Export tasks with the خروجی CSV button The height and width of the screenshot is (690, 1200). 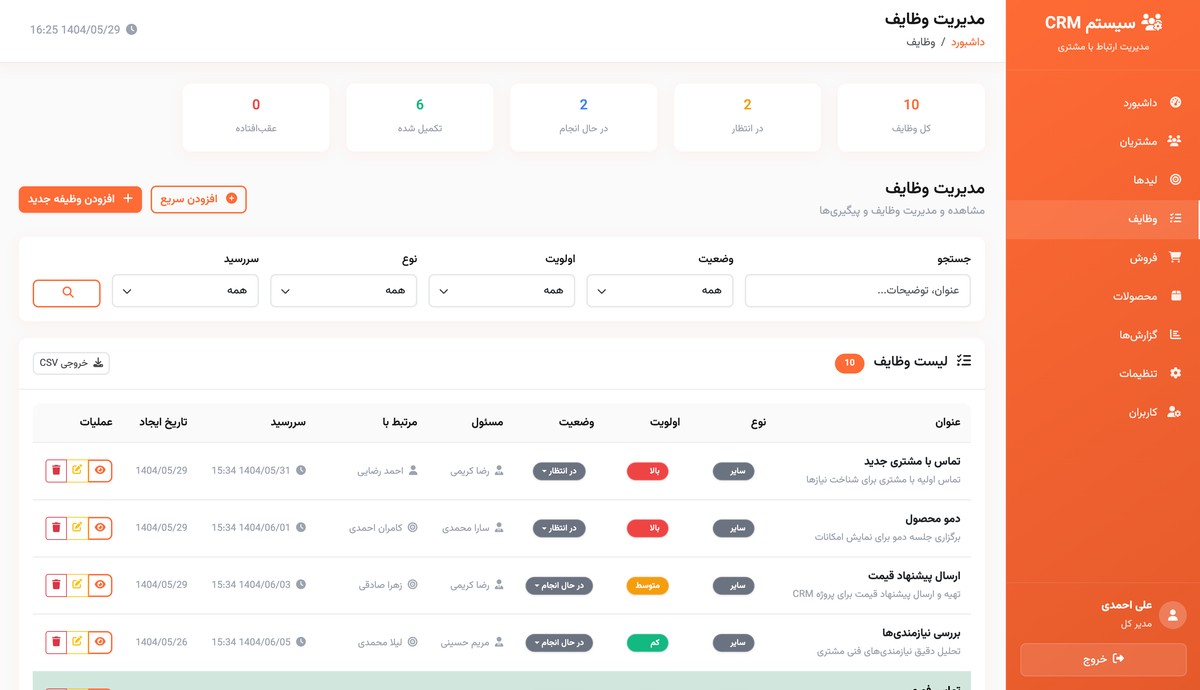click(x=70, y=363)
